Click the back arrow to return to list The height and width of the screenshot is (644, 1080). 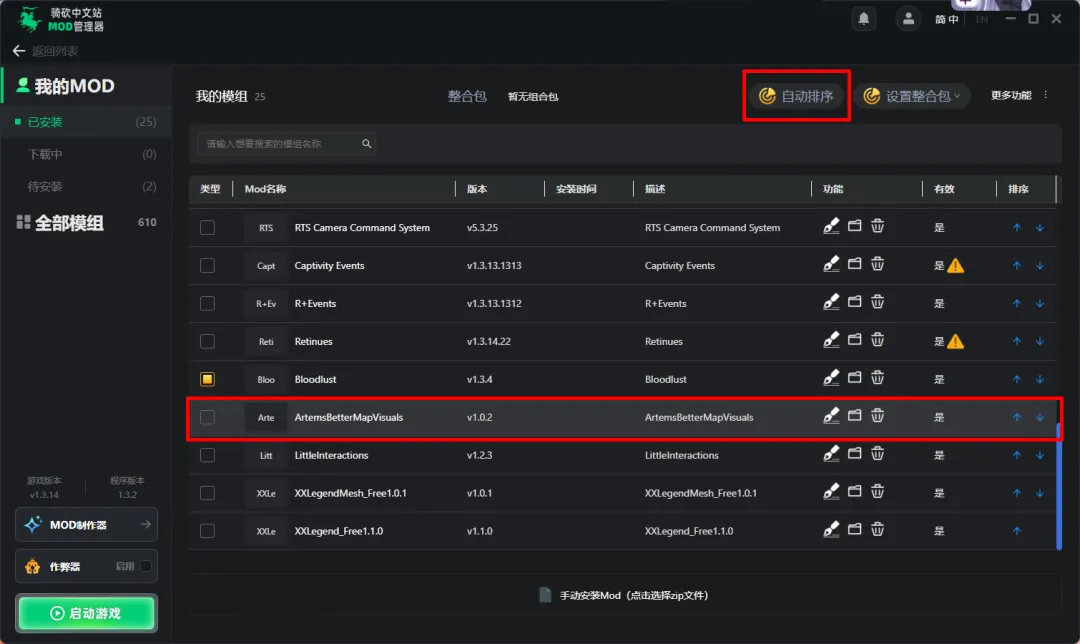[x=19, y=51]
